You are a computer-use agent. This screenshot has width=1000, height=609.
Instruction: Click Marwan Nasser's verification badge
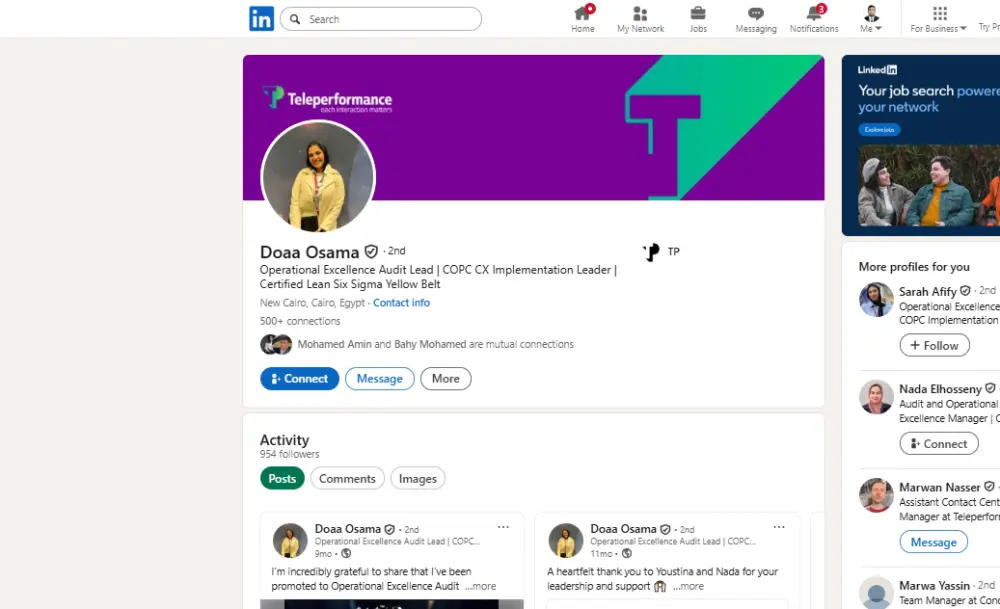[x=989, y=487]
